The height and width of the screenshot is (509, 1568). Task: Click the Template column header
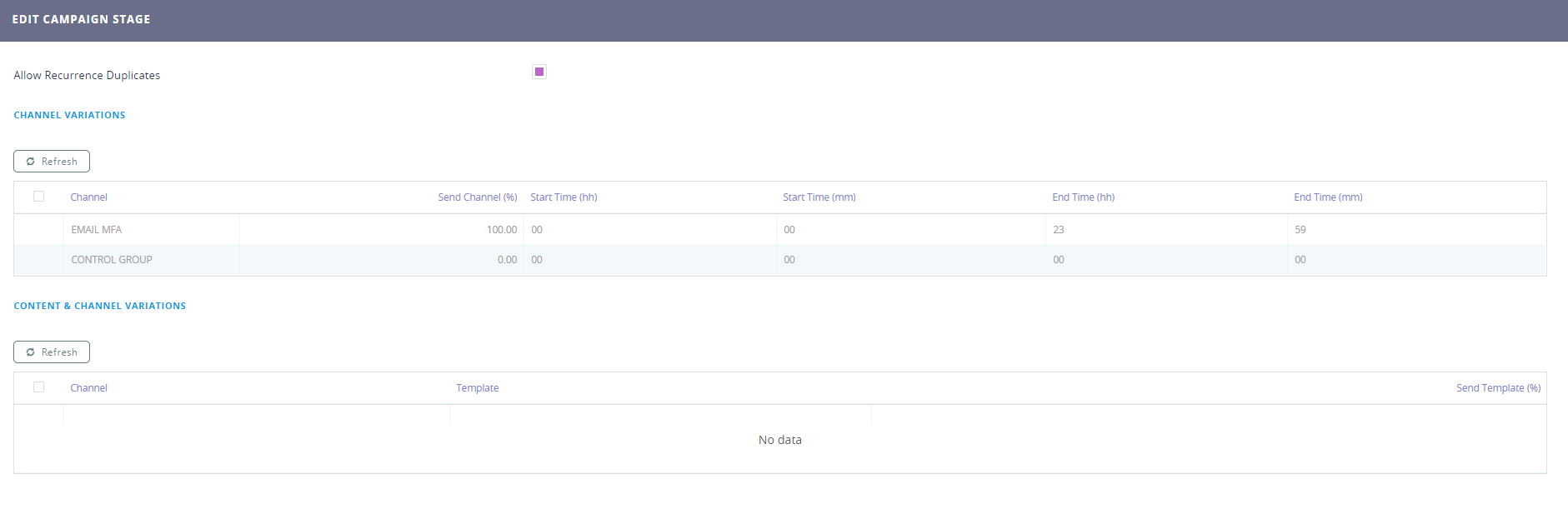477,388
